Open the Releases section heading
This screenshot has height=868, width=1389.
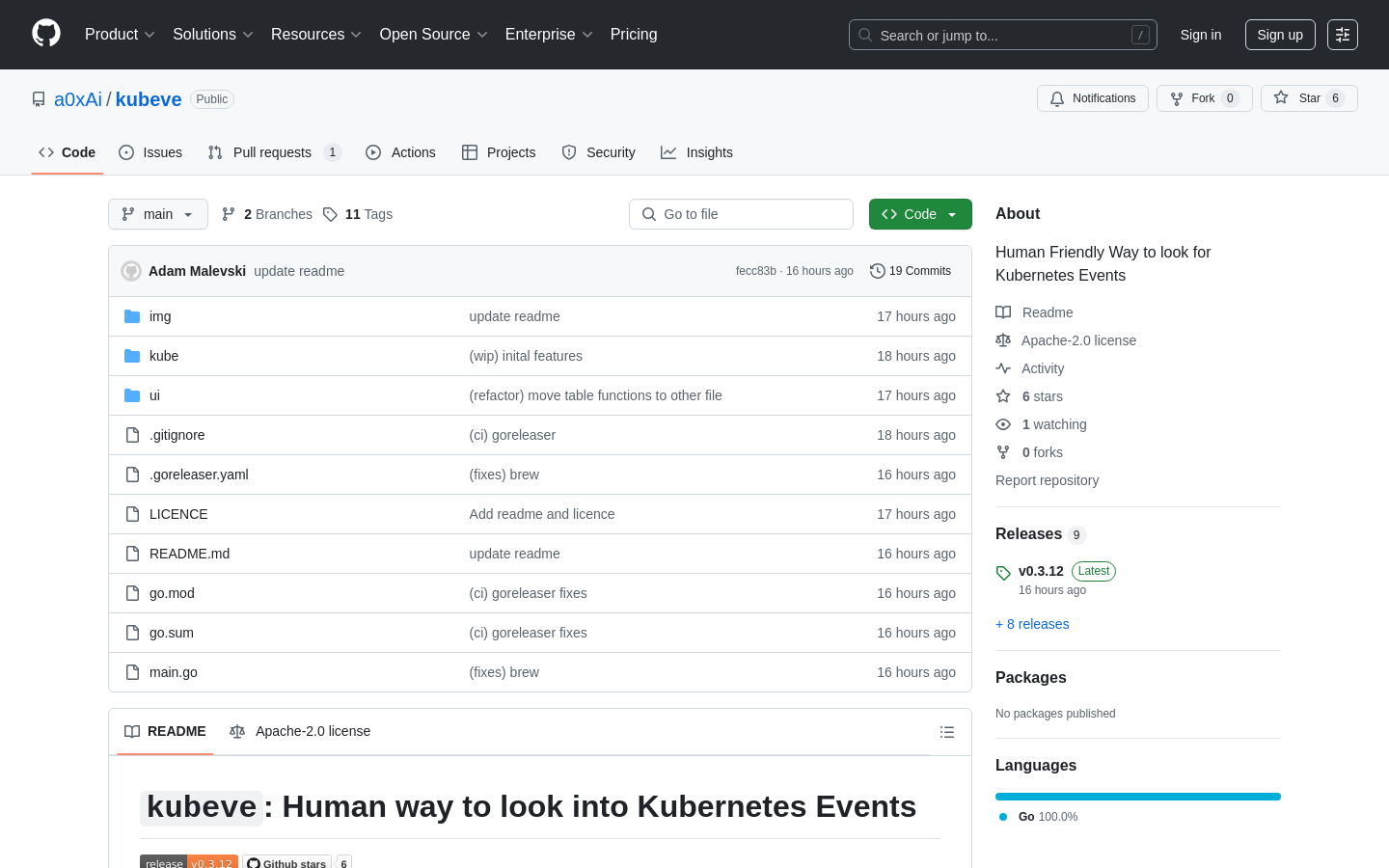tap(1028, 534)
